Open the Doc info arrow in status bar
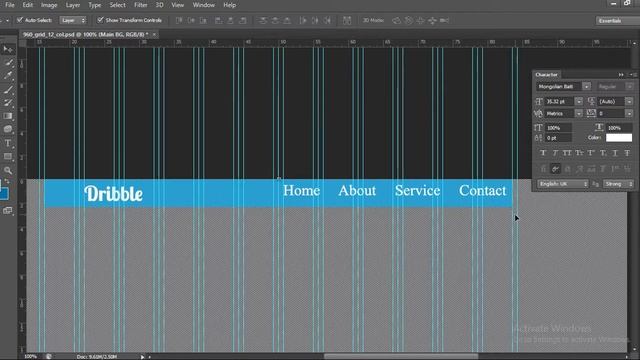The width and height of the screenshot is (640, 360). (x=142, y=357)
